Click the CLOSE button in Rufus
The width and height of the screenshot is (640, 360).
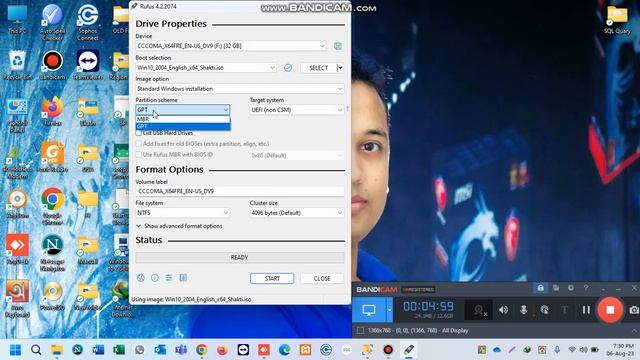322,278
